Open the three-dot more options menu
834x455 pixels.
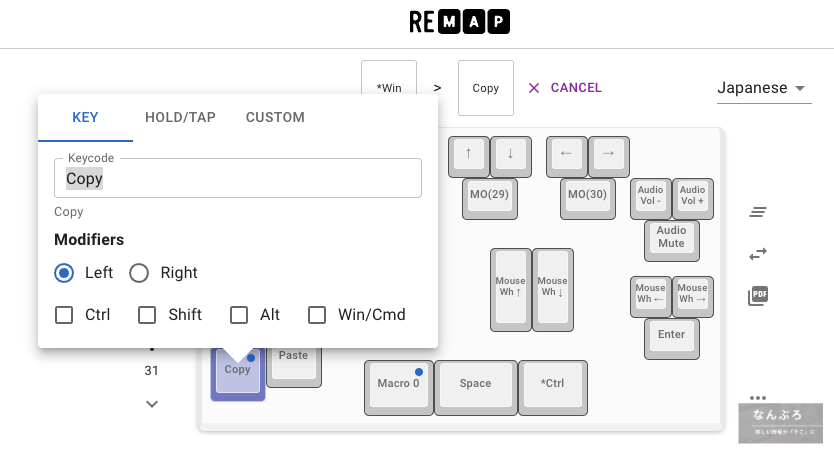[758, 396]
